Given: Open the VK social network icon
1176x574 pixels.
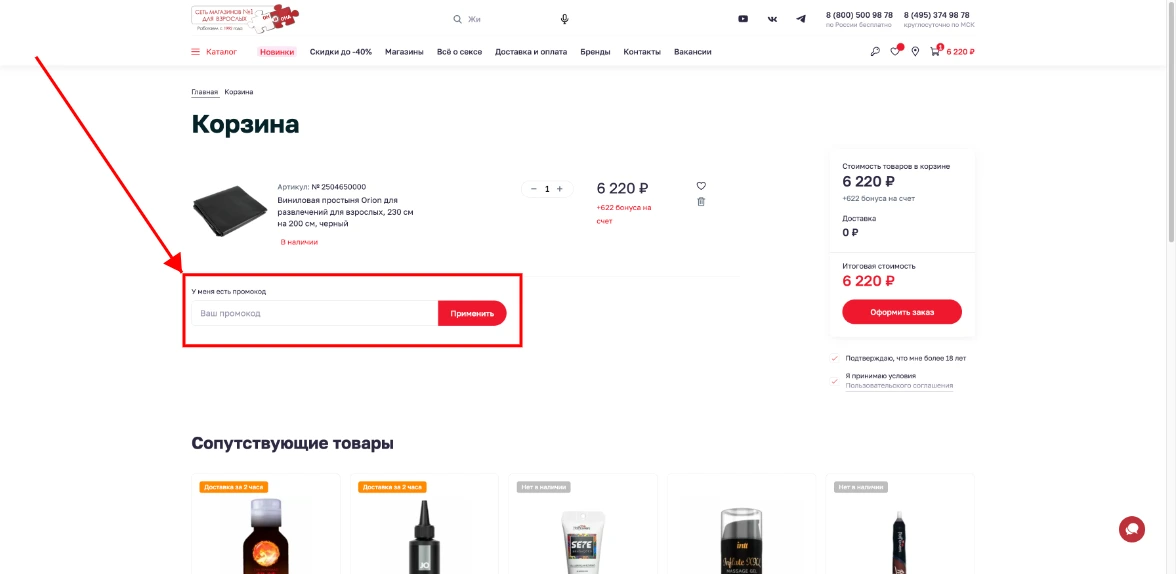Looking at the screenshot, I should [x=772, y=19].
